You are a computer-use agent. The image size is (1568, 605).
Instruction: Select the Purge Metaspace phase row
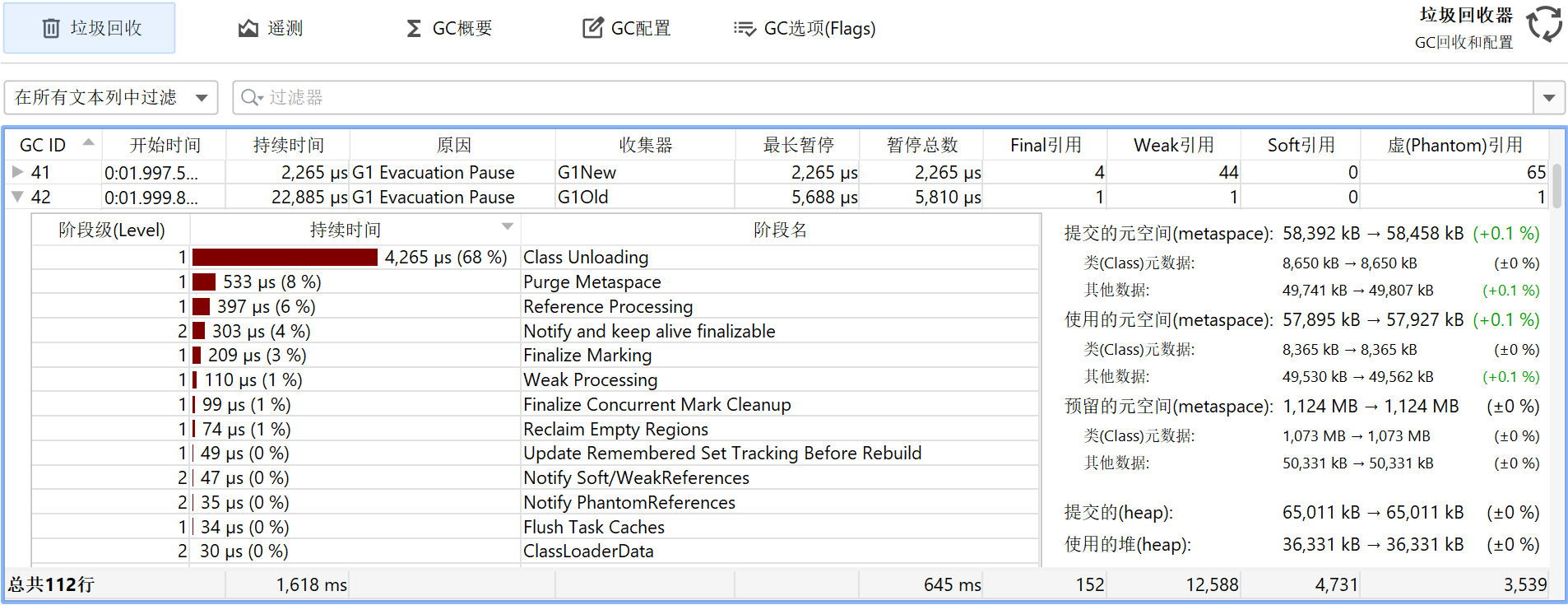coord(592,282)
